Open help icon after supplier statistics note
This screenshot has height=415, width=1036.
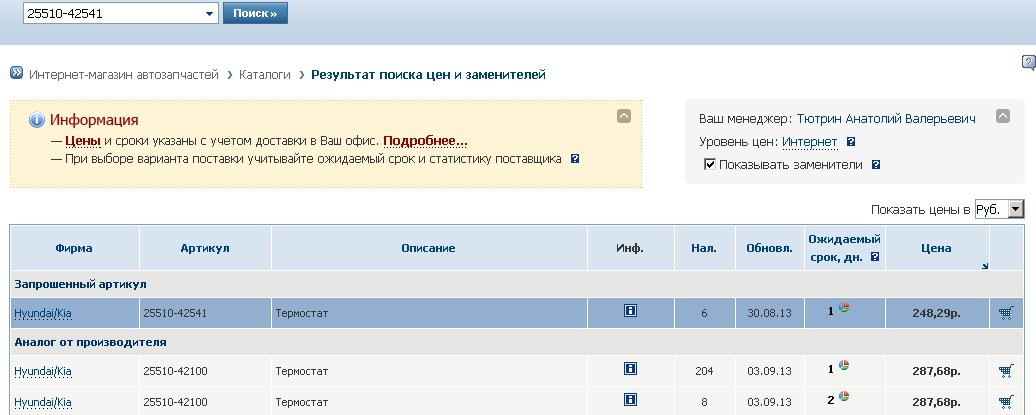(x=575, y=159)
